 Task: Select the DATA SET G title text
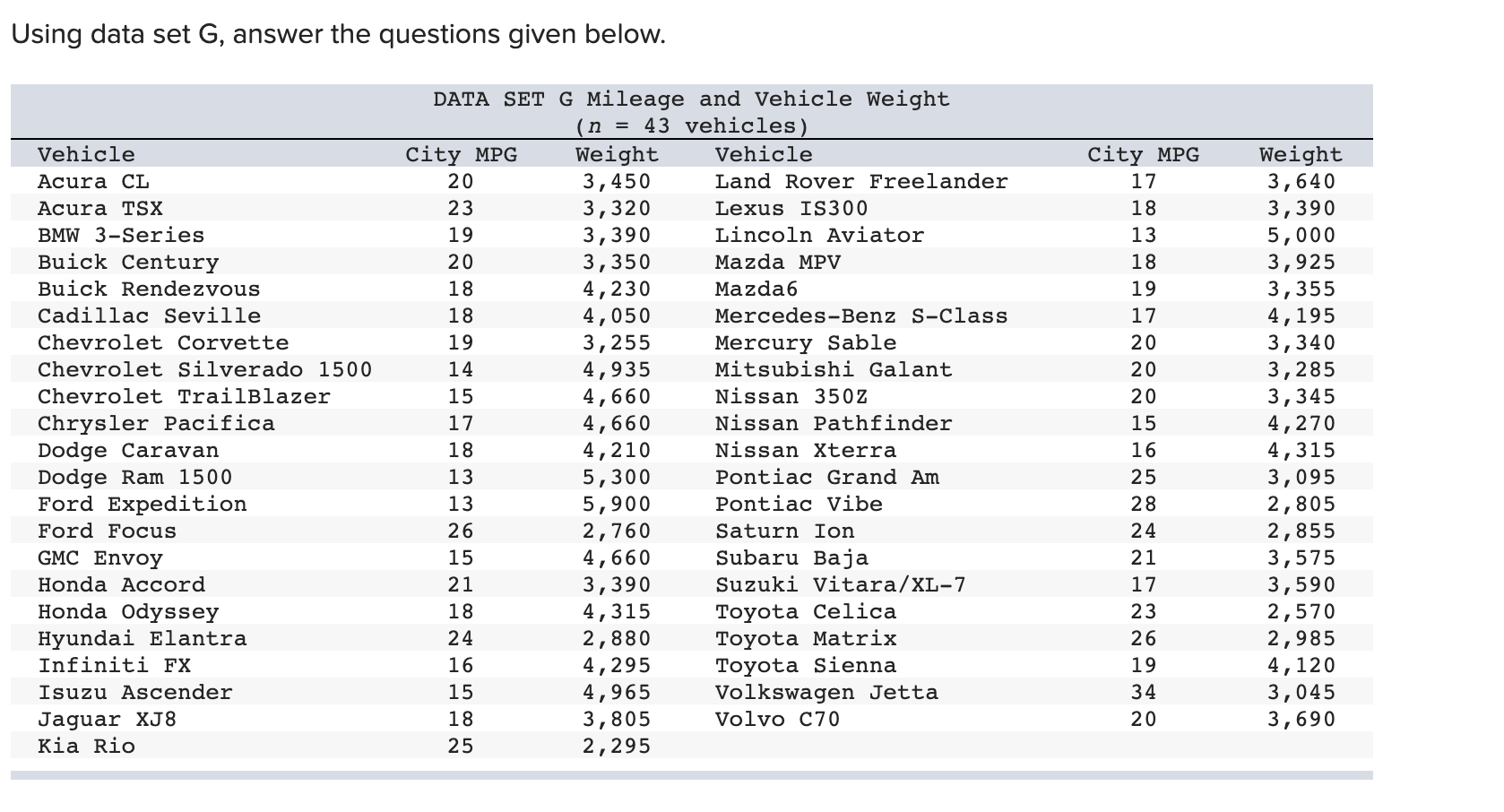pyautogui.click(x=690, y=99)
